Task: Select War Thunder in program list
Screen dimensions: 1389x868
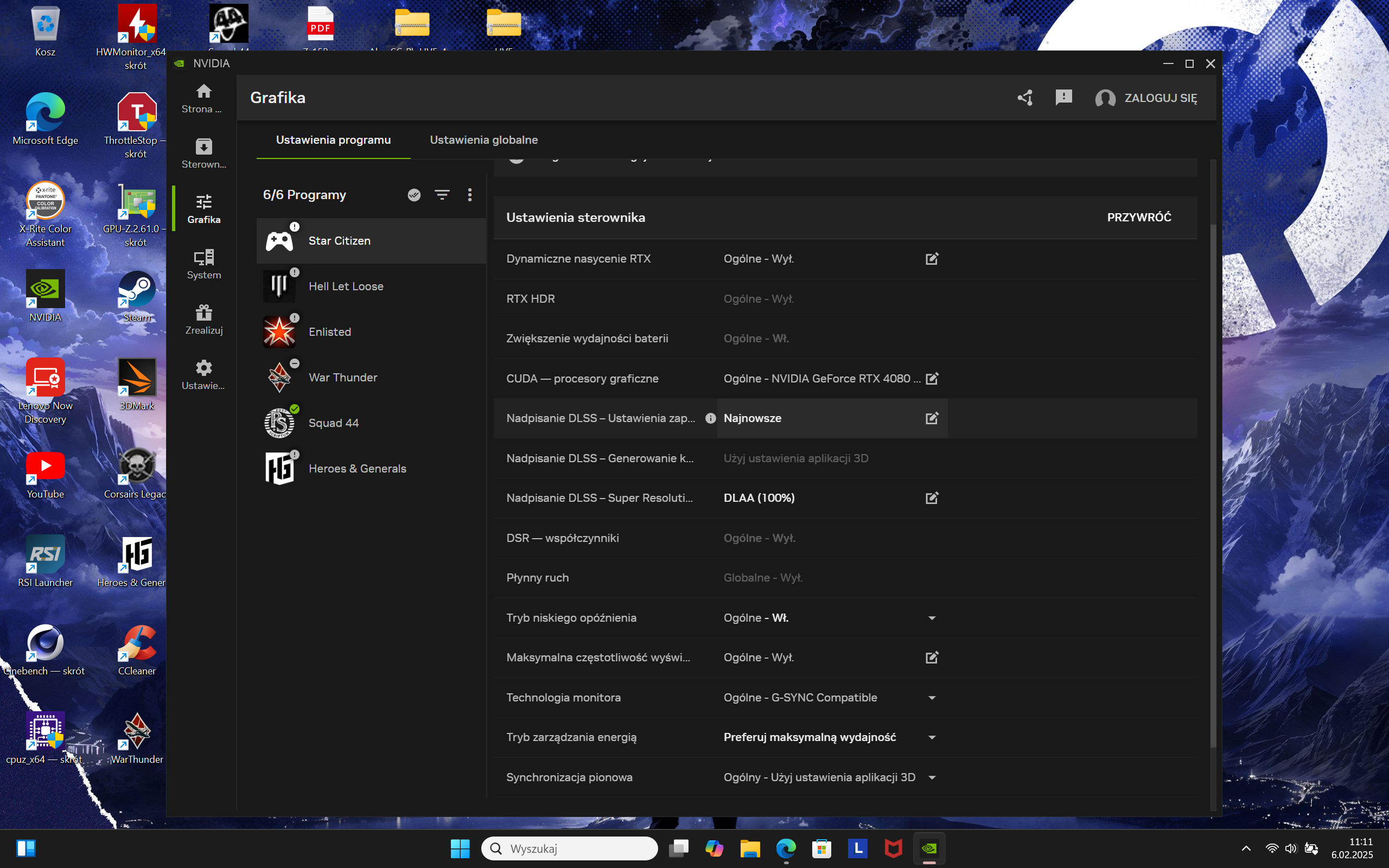Action: point(343,378)
